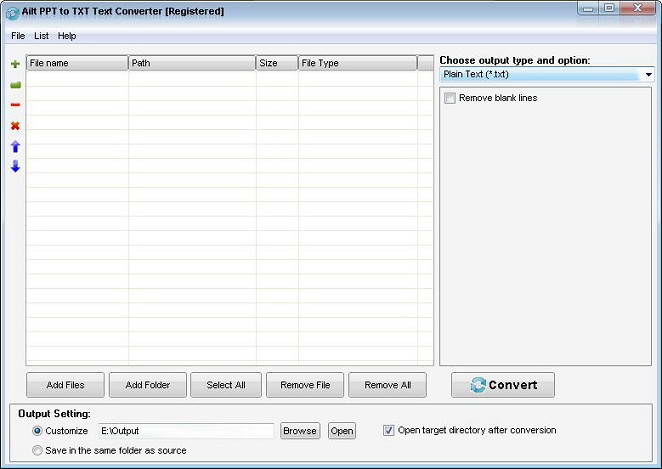Select the Customize output radio button
The height and width of the screenshot is (469, 662).
(x=37, y=431)
